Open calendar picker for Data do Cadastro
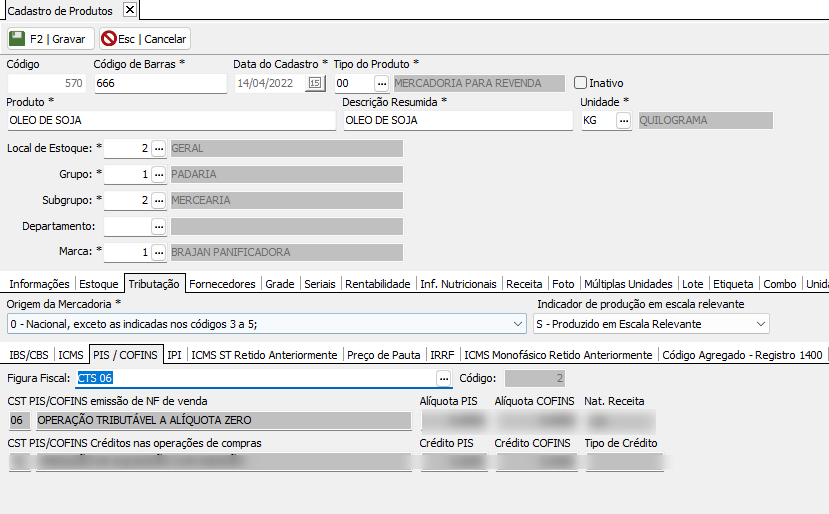 tap(315, 84)
